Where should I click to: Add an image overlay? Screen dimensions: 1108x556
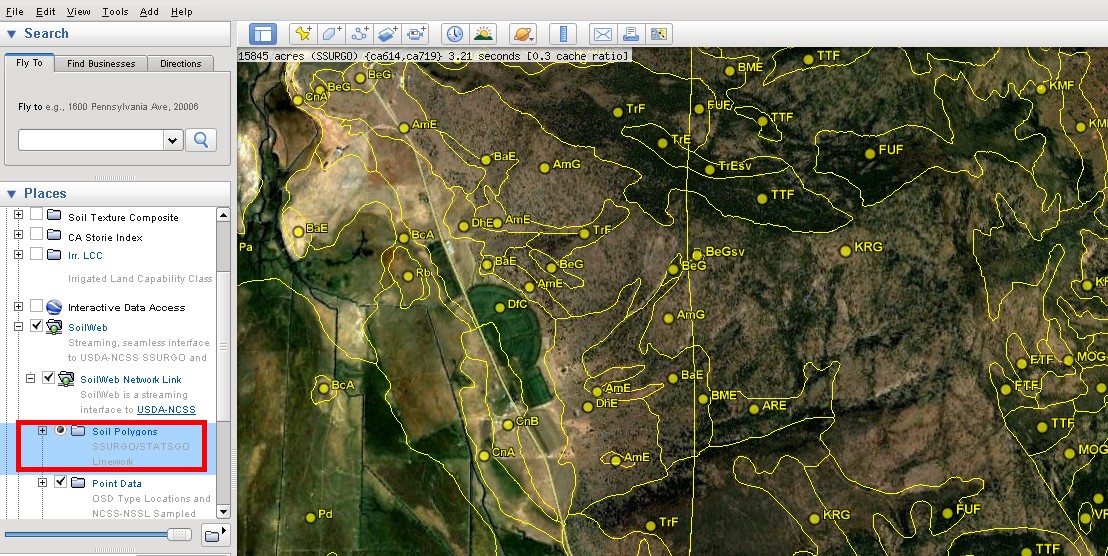click(x=390, y=34)
